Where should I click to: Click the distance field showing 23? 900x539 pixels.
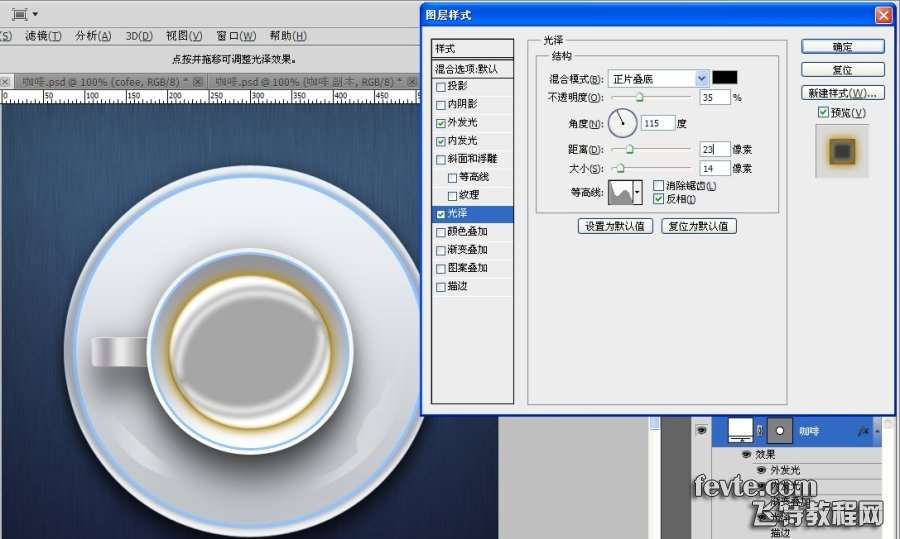715,149
